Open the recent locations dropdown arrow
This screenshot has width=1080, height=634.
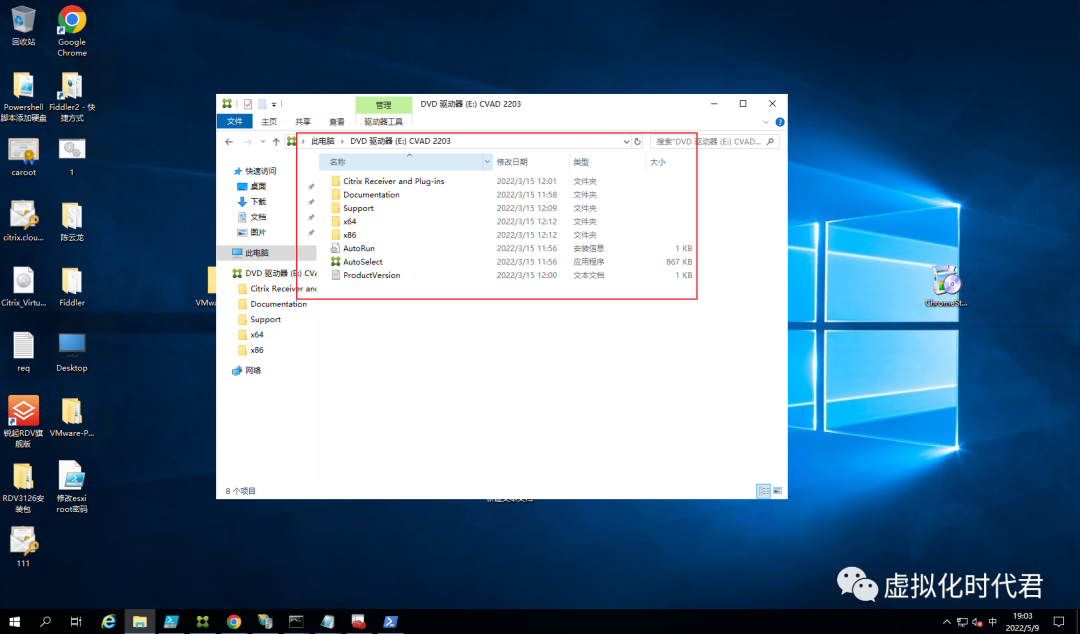pyautogui.click(x=262, y=141)
